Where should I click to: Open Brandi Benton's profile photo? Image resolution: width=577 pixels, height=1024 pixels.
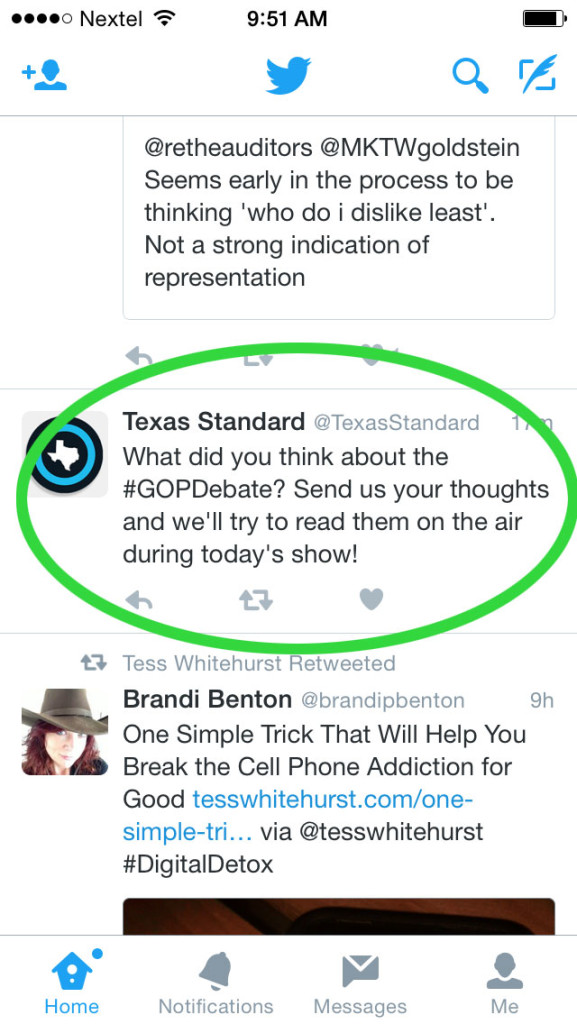65,731
